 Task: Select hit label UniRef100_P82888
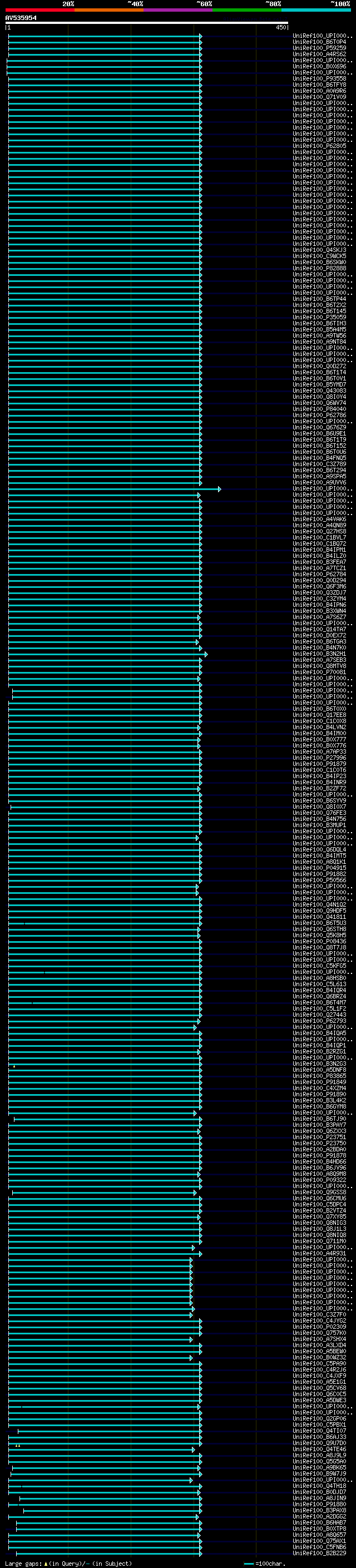[x=319, y=269]
